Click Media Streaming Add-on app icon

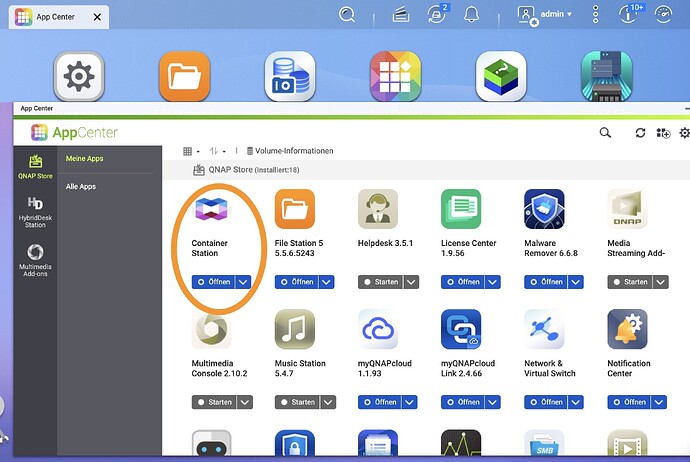(628, 209)
